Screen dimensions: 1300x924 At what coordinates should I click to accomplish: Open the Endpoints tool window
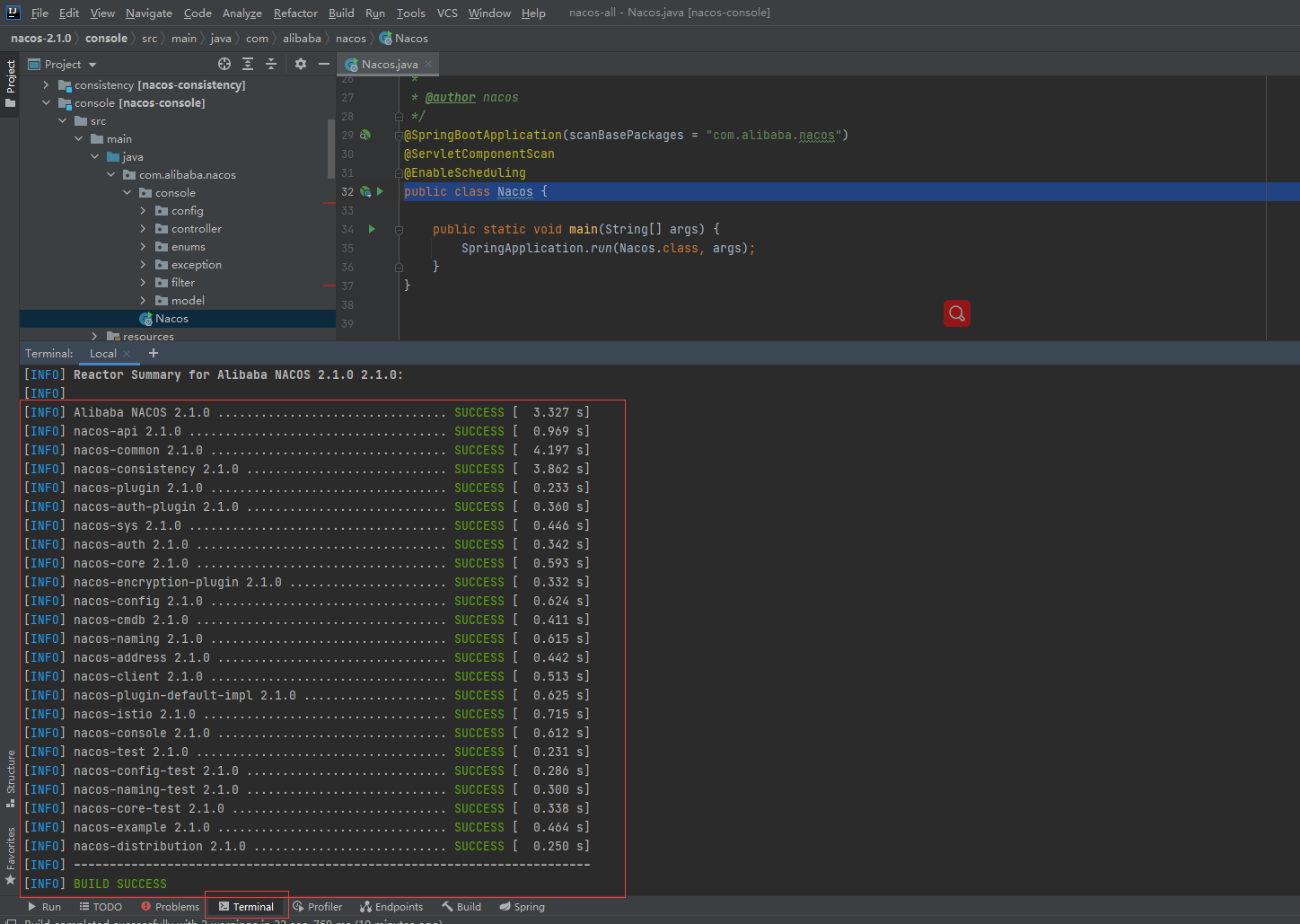[x=391, y=907]
